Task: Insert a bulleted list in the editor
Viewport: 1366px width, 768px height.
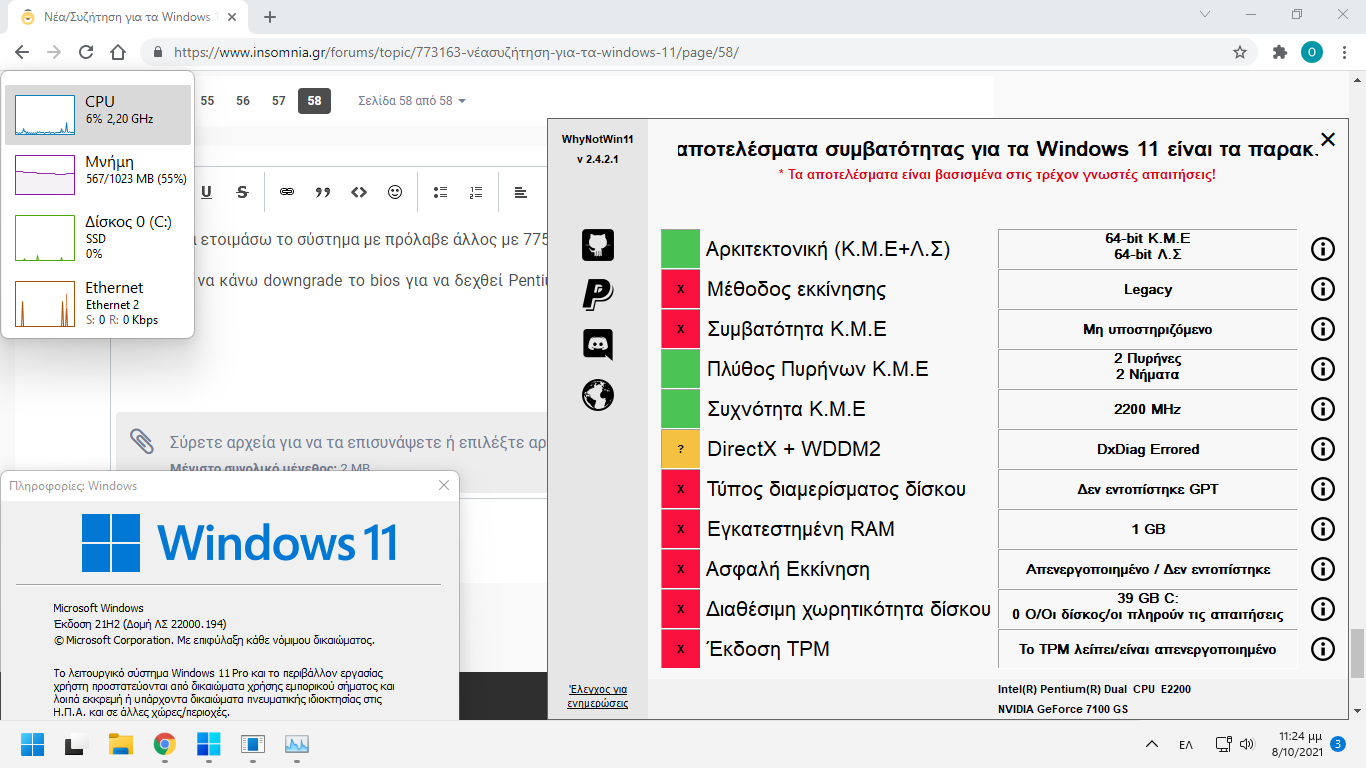Action: [440, 192]
